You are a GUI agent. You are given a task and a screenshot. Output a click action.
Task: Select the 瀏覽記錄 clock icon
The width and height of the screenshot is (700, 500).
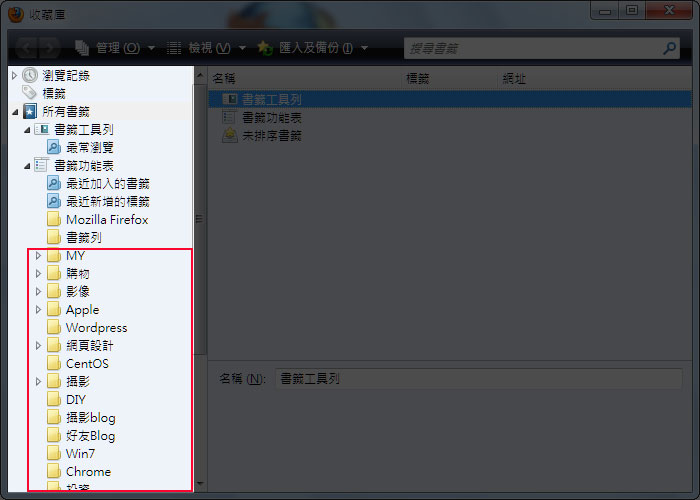coord(29,75)
